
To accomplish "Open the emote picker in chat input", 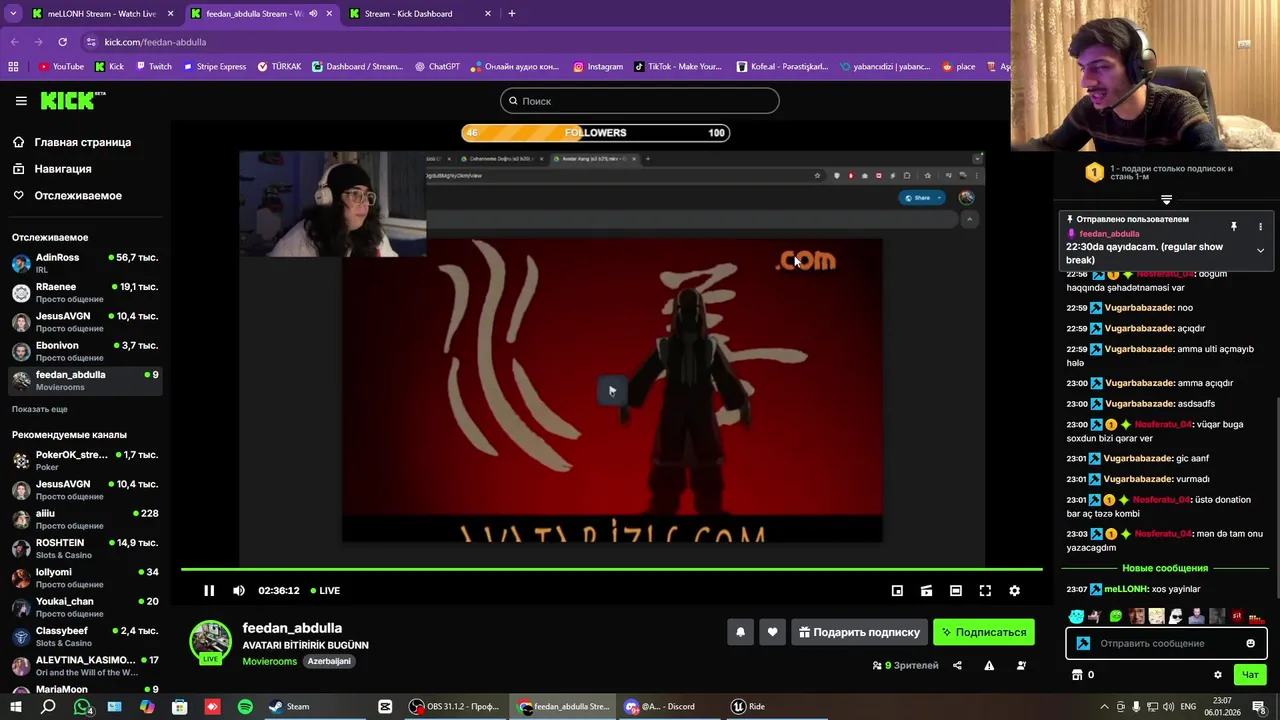I will [x=1250, y=643].
